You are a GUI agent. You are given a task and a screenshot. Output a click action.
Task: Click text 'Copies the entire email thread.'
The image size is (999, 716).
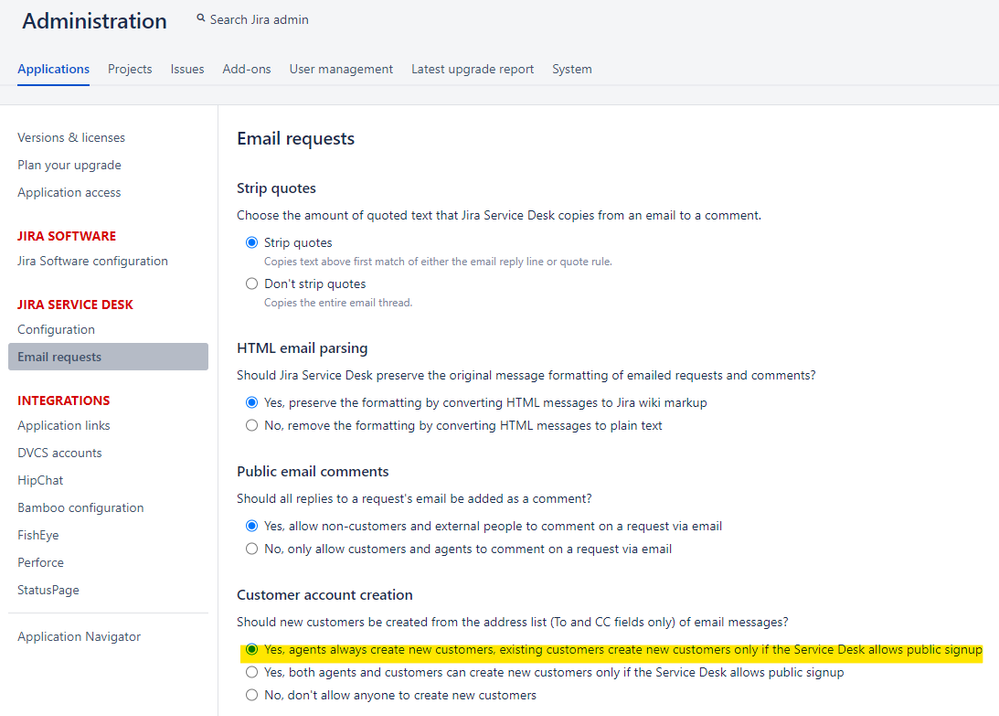pyautogui.click(x=338, y=303)
